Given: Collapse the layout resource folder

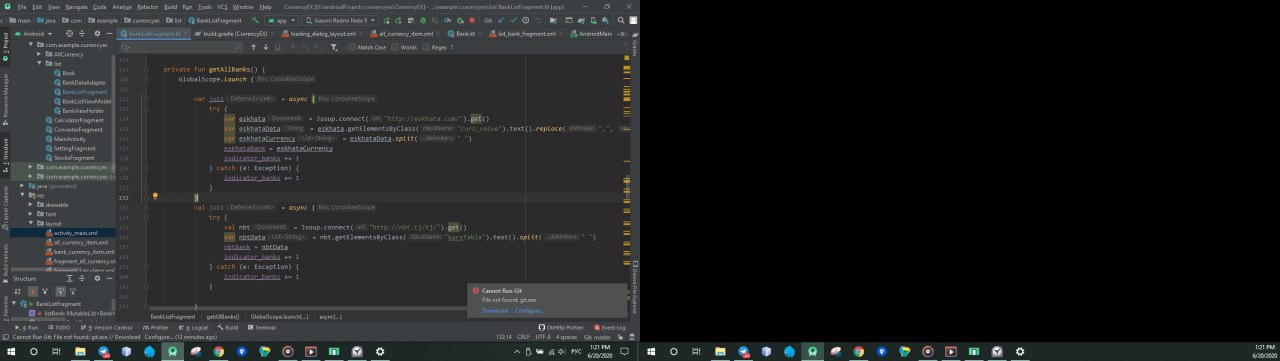Looking at the screenshot, I should tap(31, 224).
